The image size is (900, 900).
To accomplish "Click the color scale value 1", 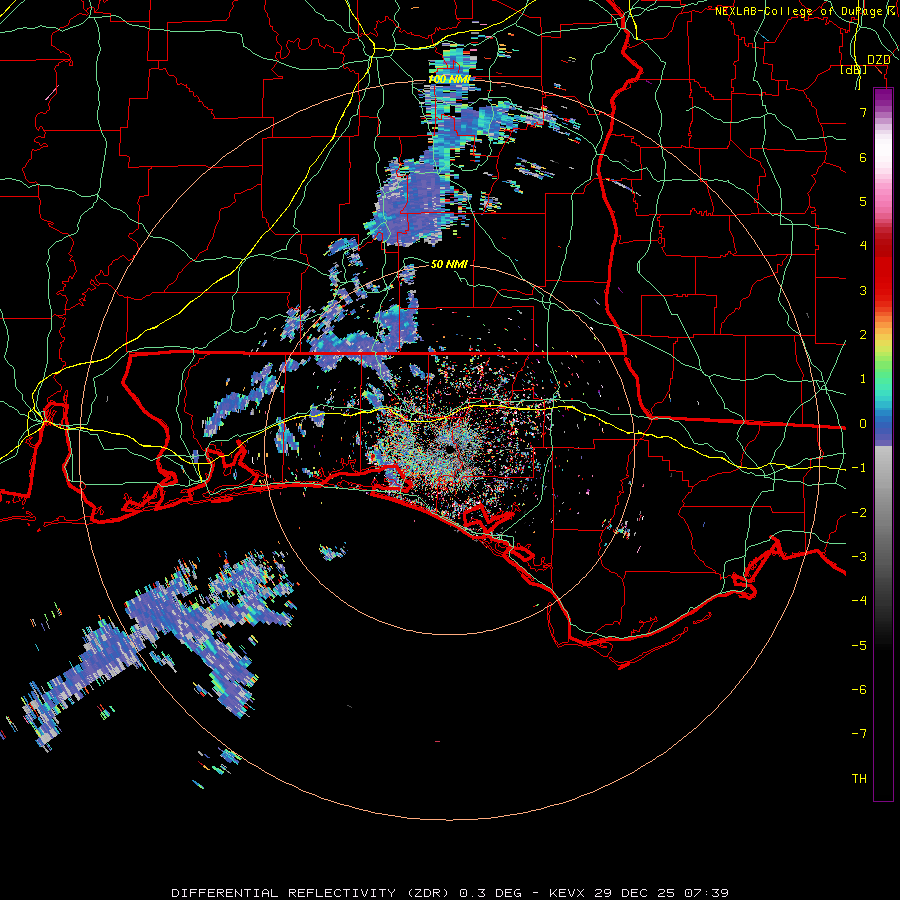I will (863, 379).
